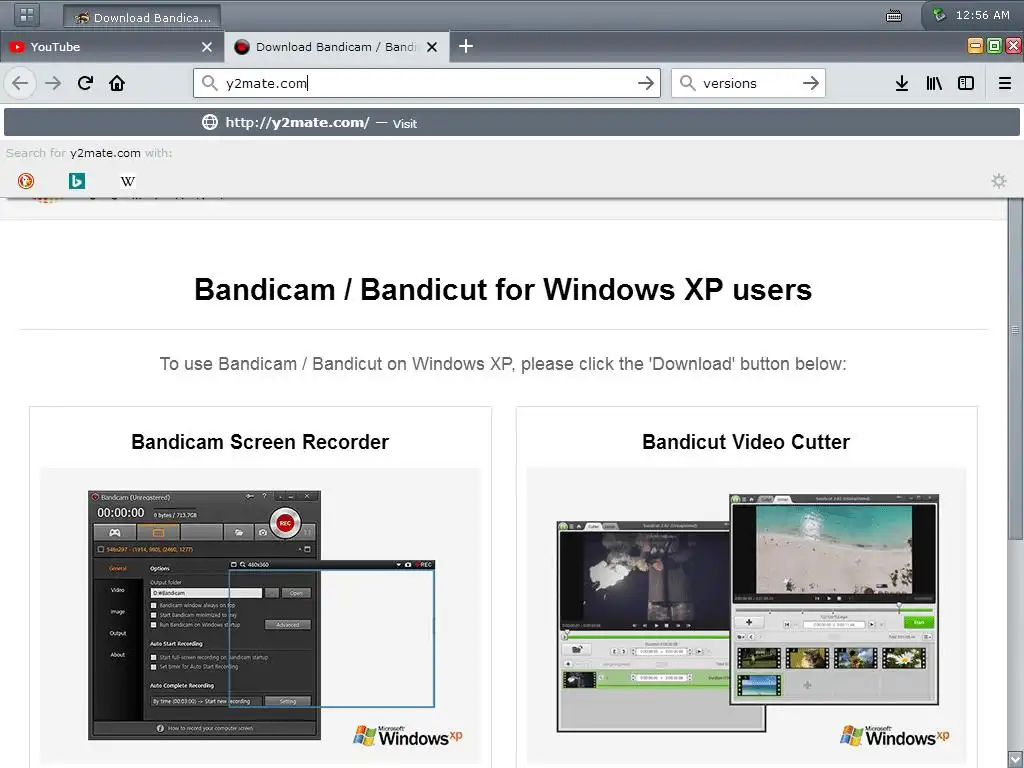The height and width of the screenshot is (768, 1024).
Task: Click the scrollbar down arrow
Action: [x=1016, y=760]
